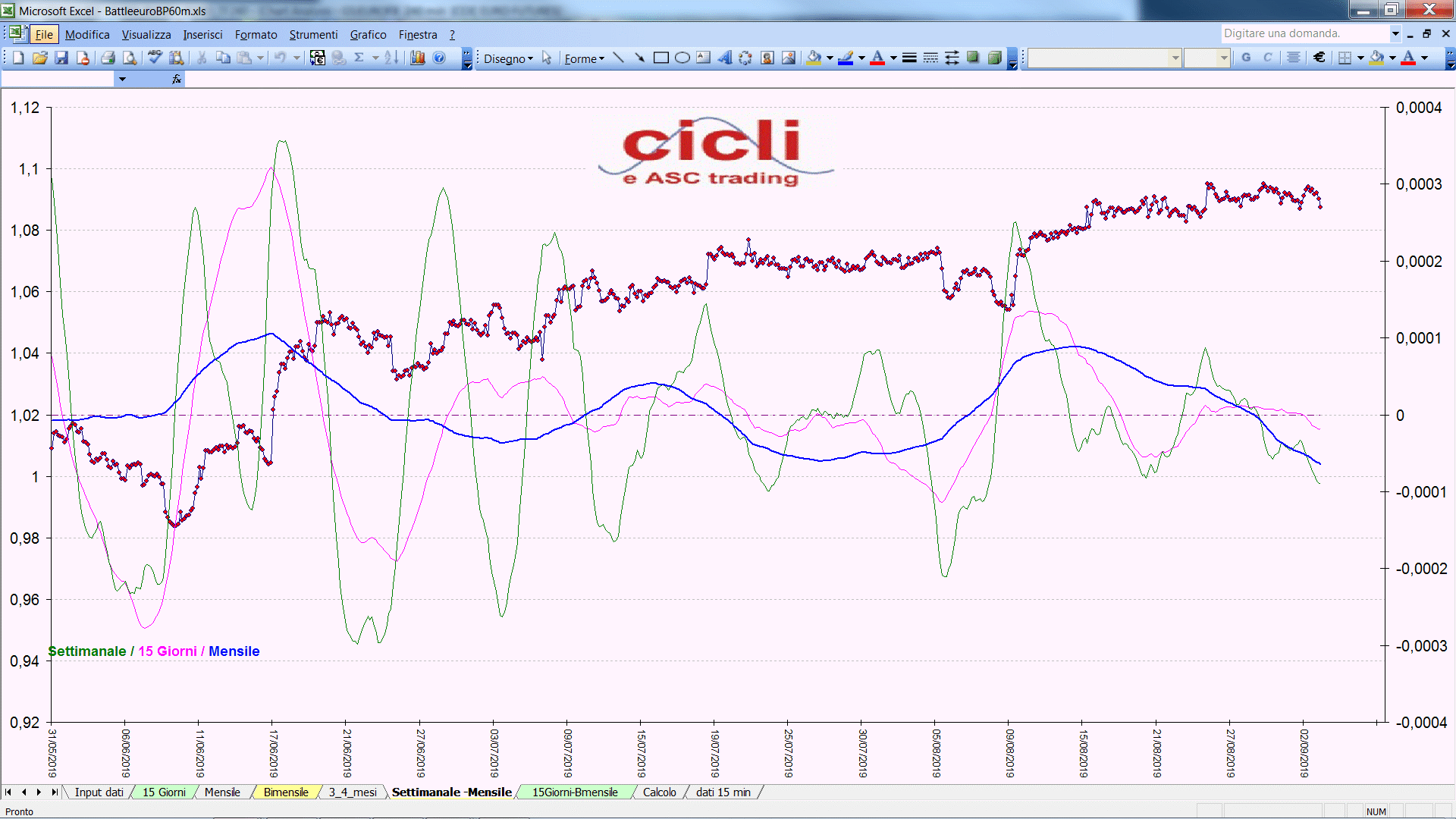Image resolution: width=1456 pixels, height=819 pixels.
Task: Click the Line Style icon
Action: point(909,58)
